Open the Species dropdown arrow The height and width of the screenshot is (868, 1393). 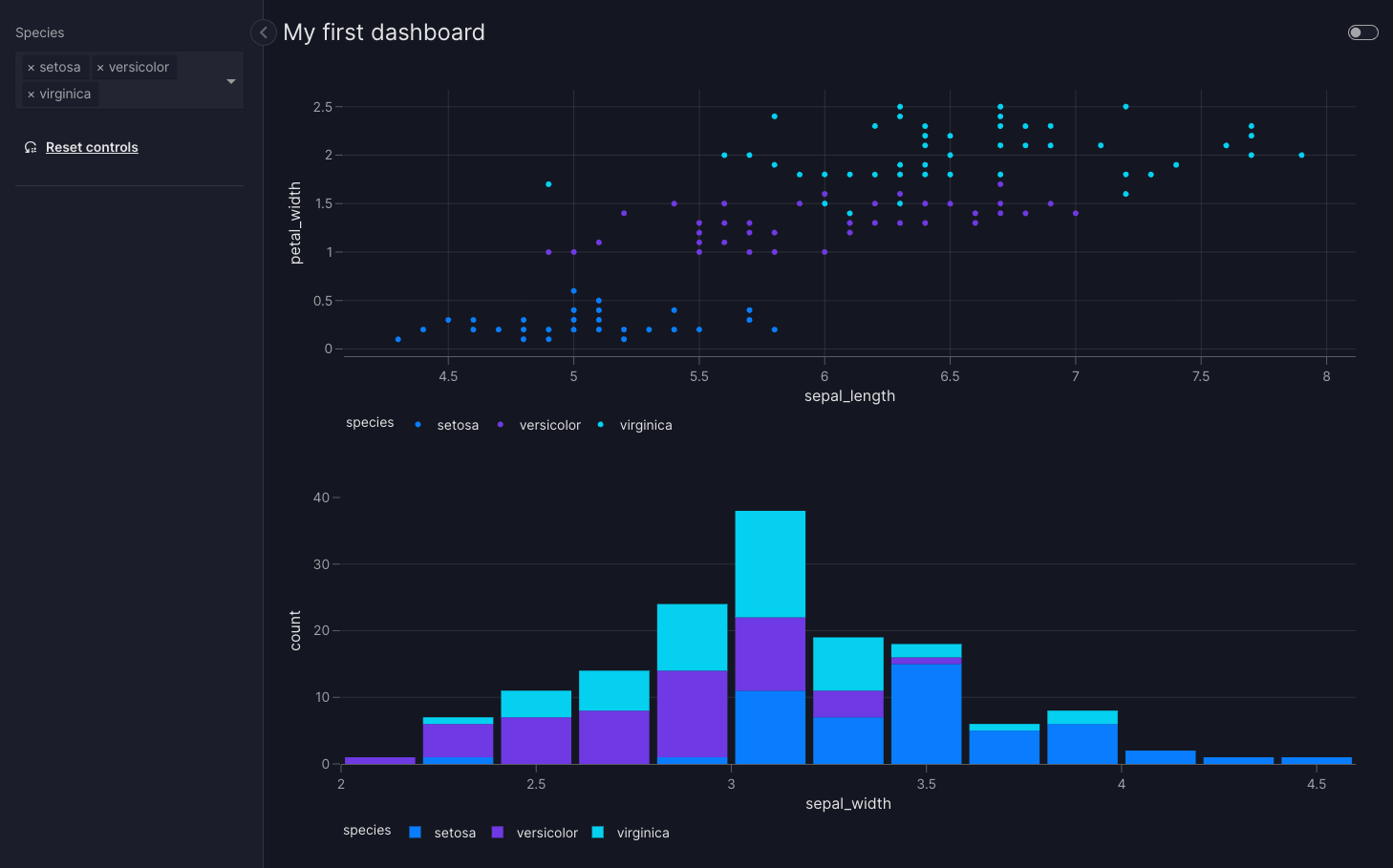click(x=231, y=81)
